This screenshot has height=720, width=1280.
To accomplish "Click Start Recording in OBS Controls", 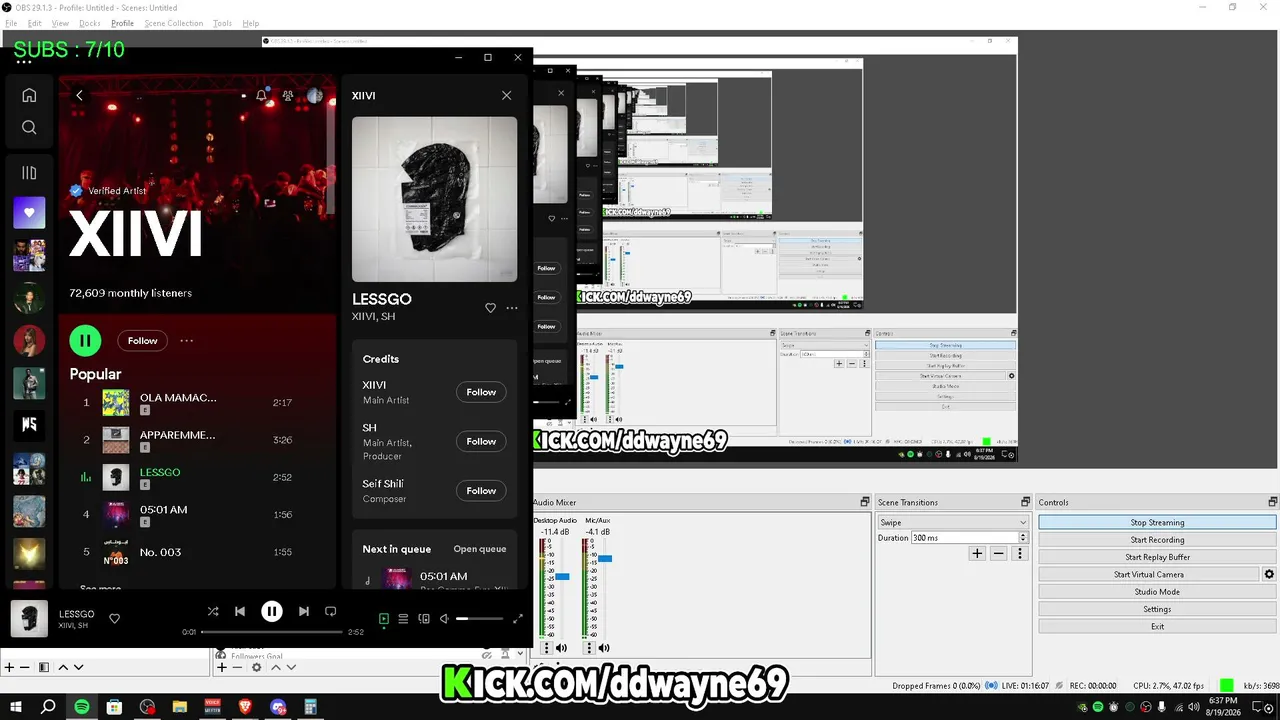I will click(x=1157, y=540).
